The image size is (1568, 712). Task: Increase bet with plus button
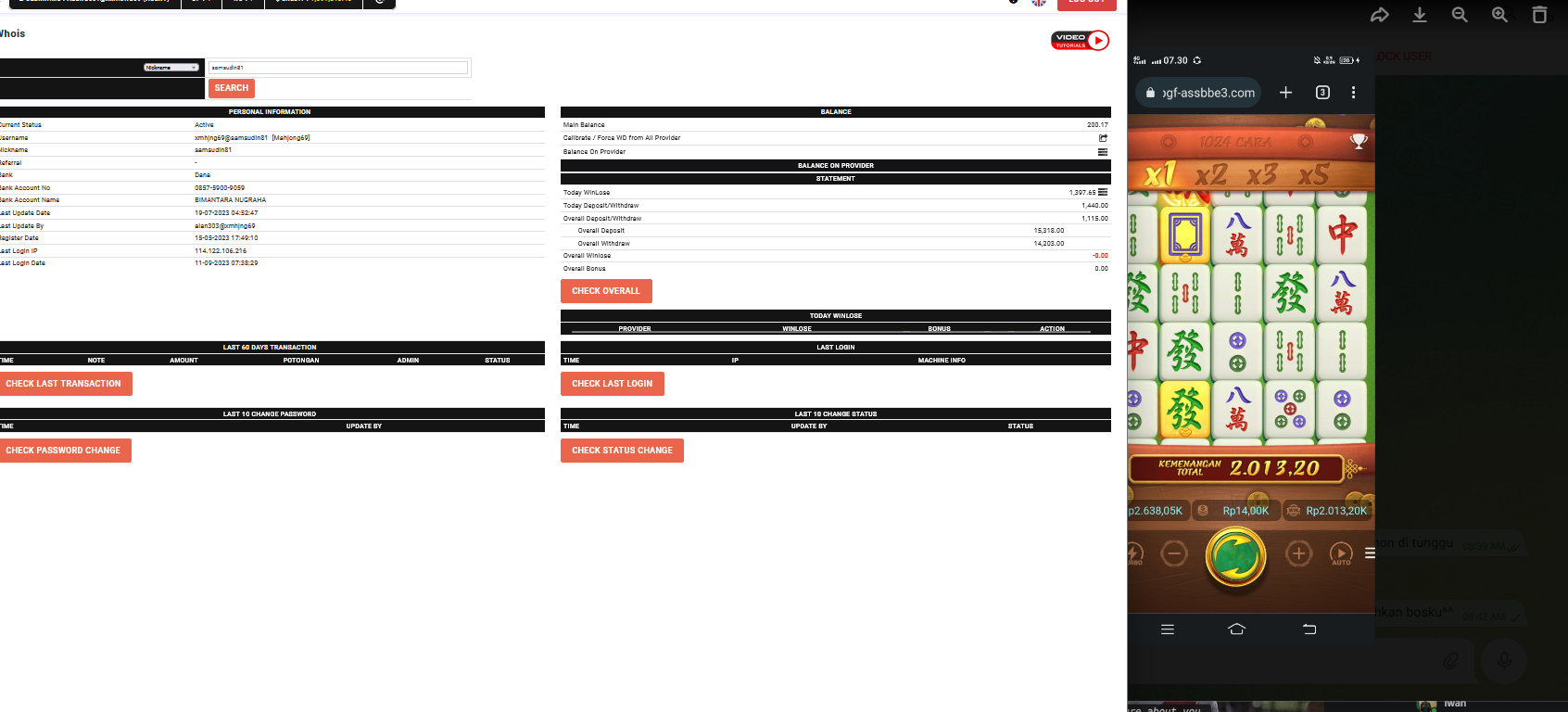1298,554
